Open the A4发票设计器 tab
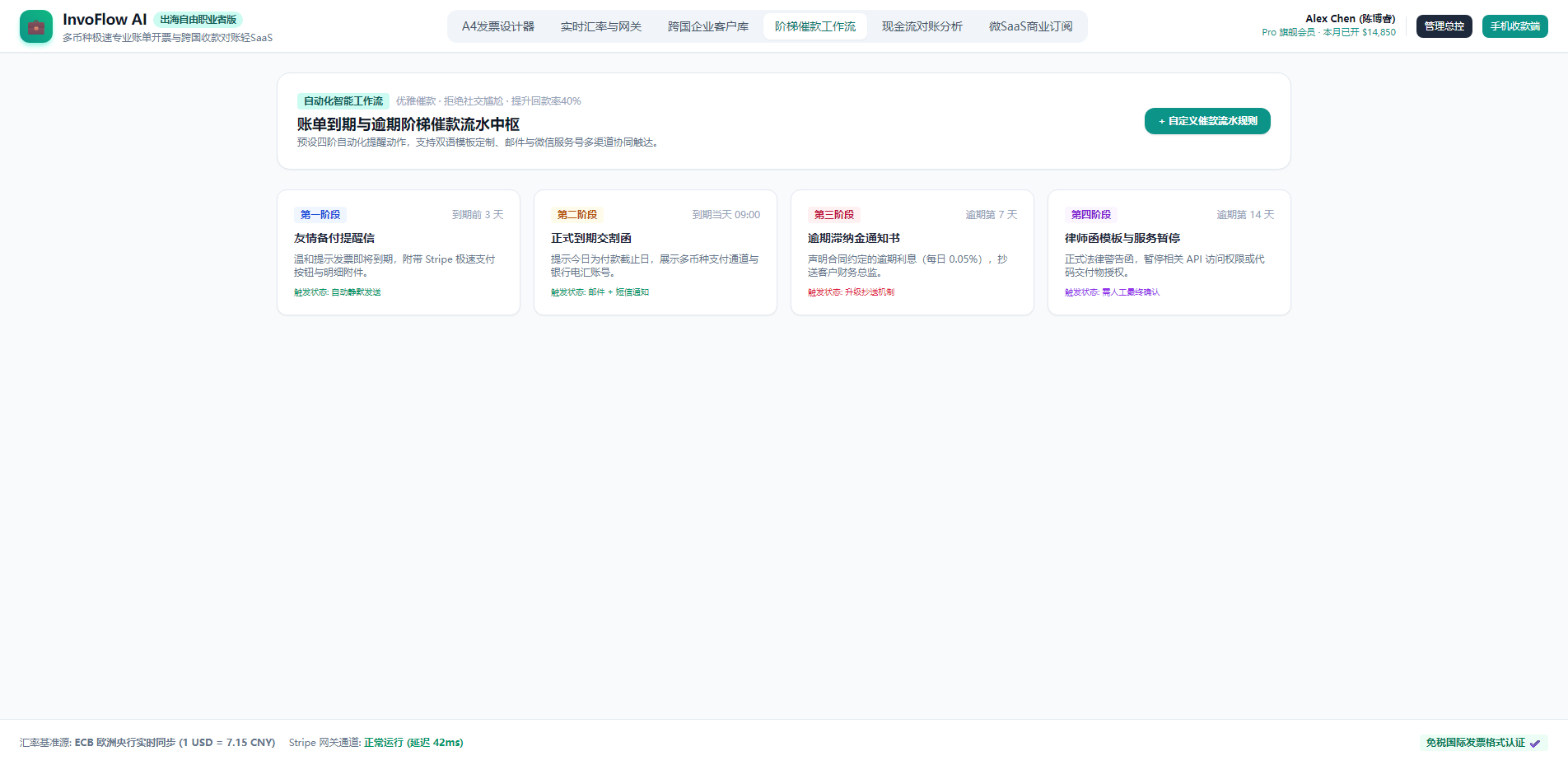Image resolution: width=1568 pixels, height=765 pixels. click(x=498, y=26)
